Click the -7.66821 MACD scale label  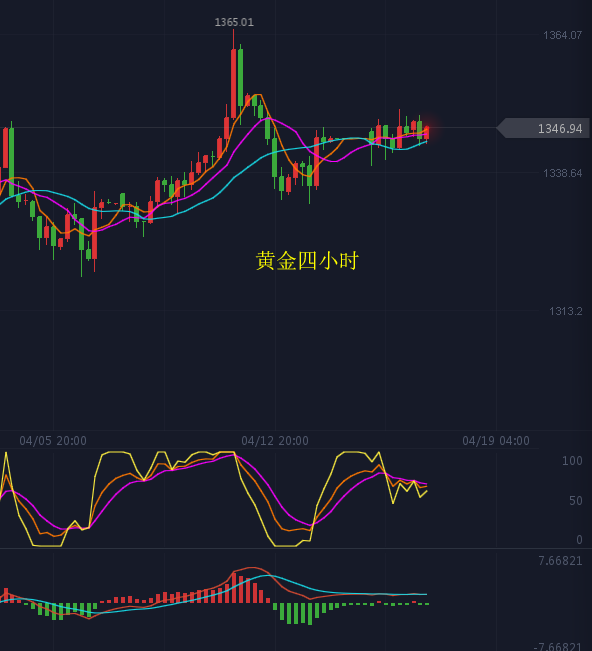click(558, 646)
